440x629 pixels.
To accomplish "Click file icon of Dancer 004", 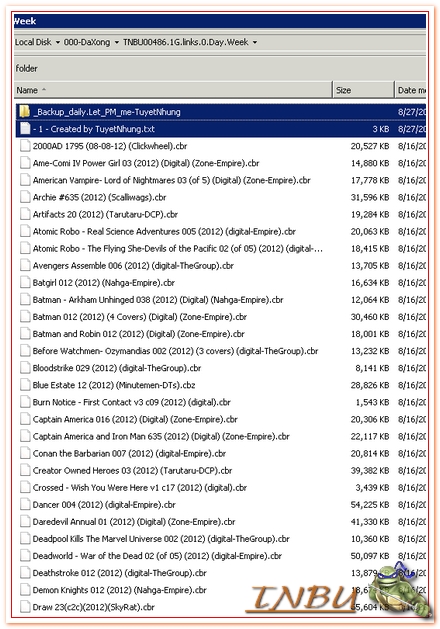I will pos(25,505).
